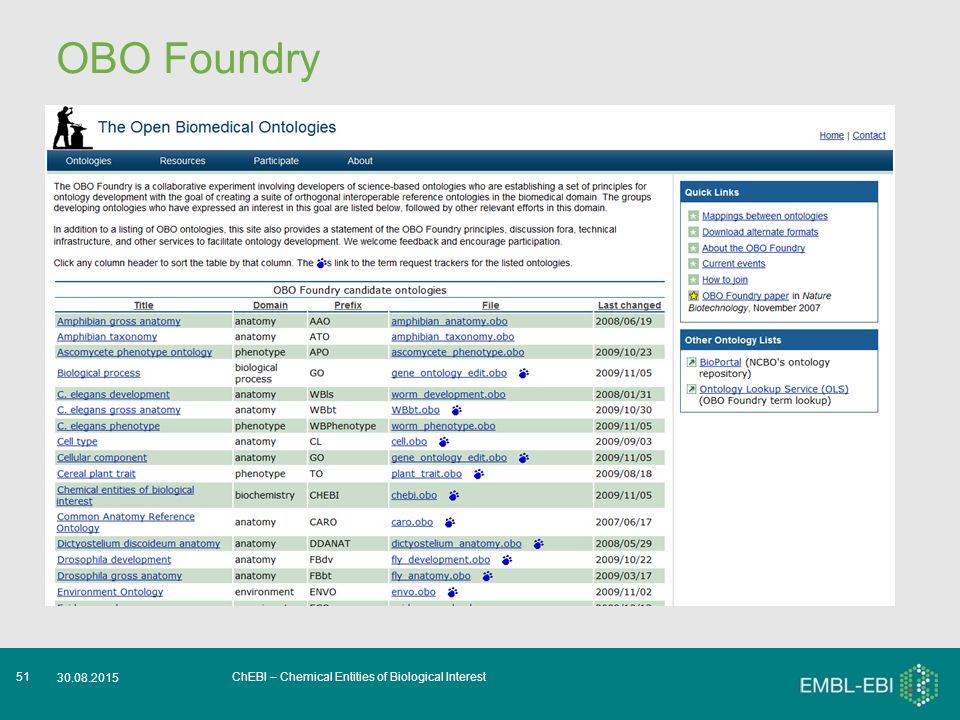
Task: Click external link icon beside Ontology Lookup Service
Action: [691, 389]
